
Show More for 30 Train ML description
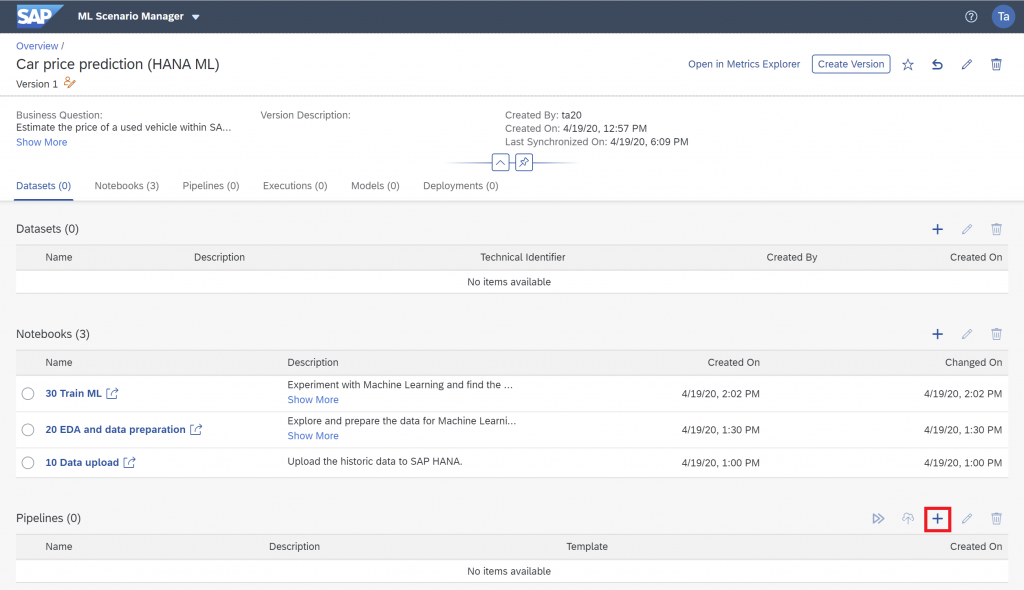point(313,400)
